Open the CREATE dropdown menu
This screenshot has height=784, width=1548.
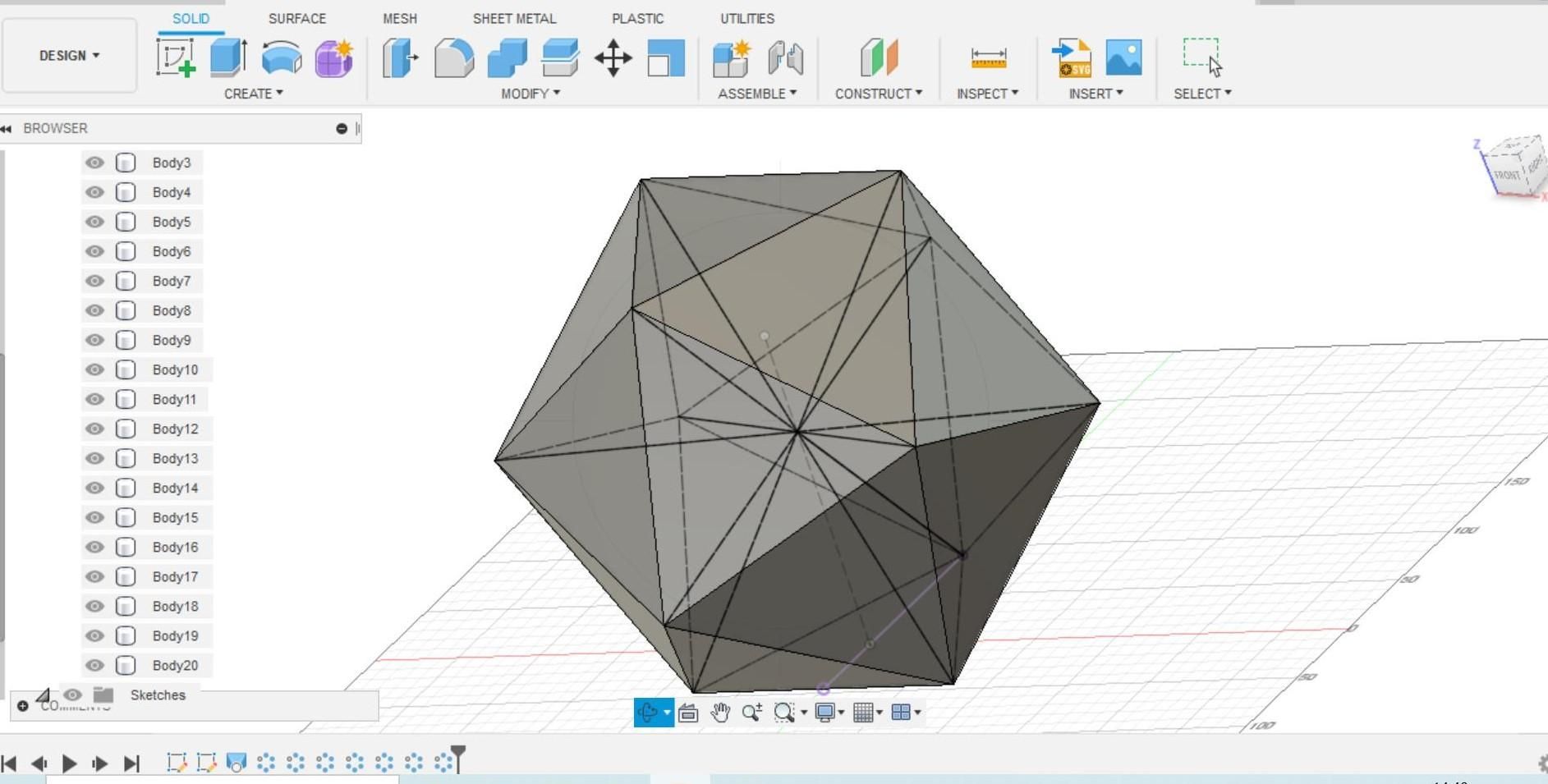point(254,93)
